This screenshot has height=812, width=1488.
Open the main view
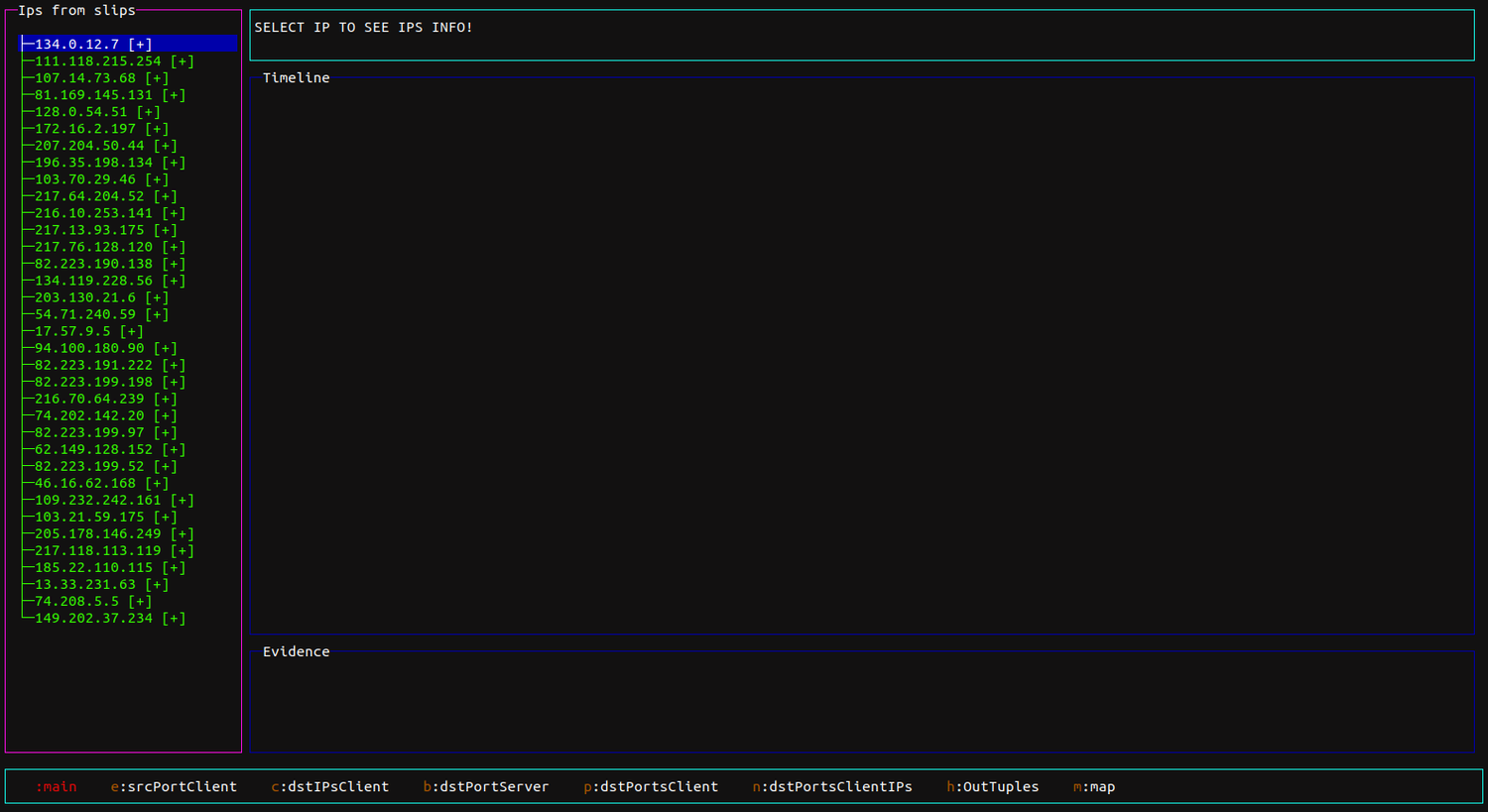(x=56, y=786)
